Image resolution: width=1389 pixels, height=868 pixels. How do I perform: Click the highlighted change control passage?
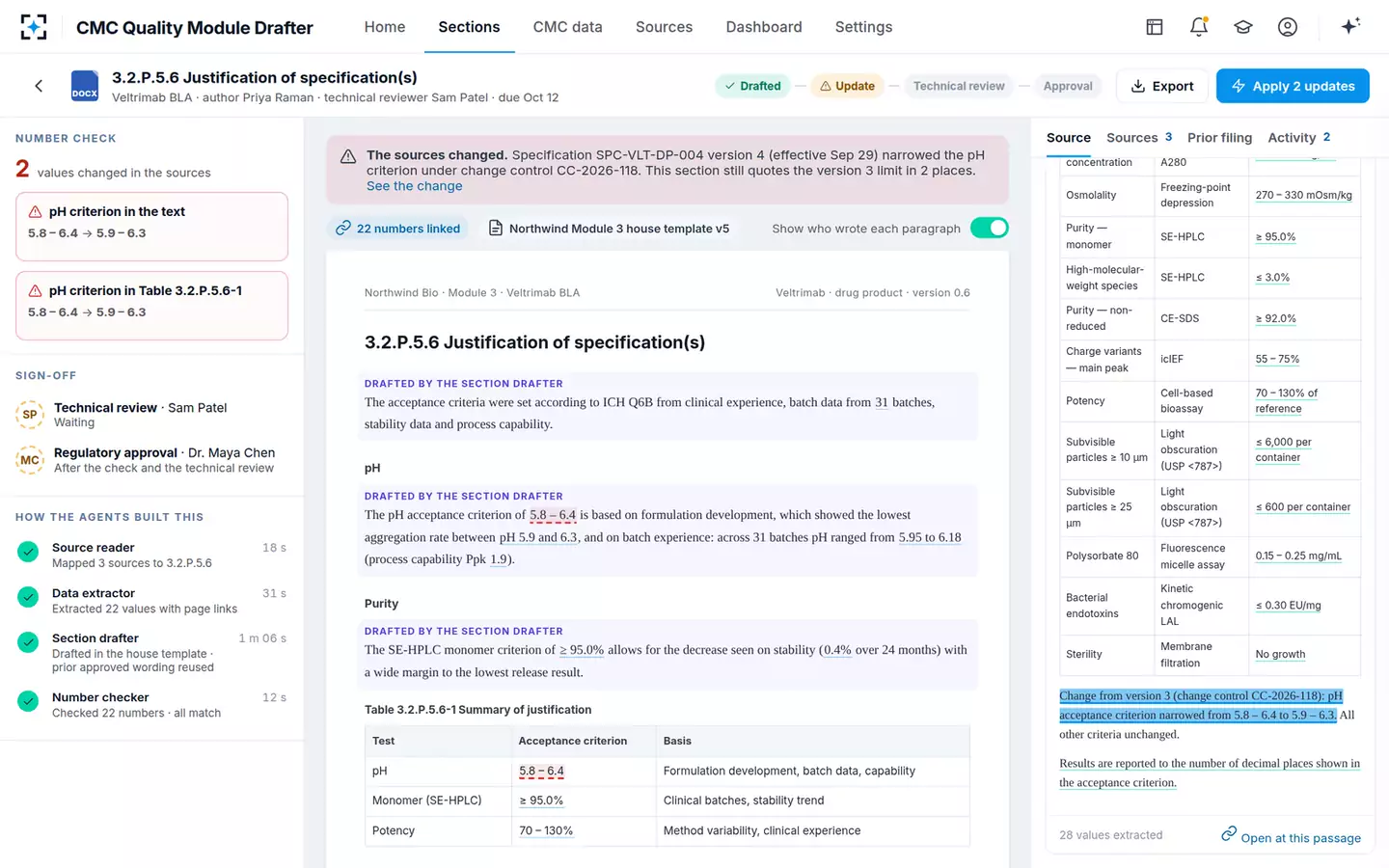[x=1201, y=705]
